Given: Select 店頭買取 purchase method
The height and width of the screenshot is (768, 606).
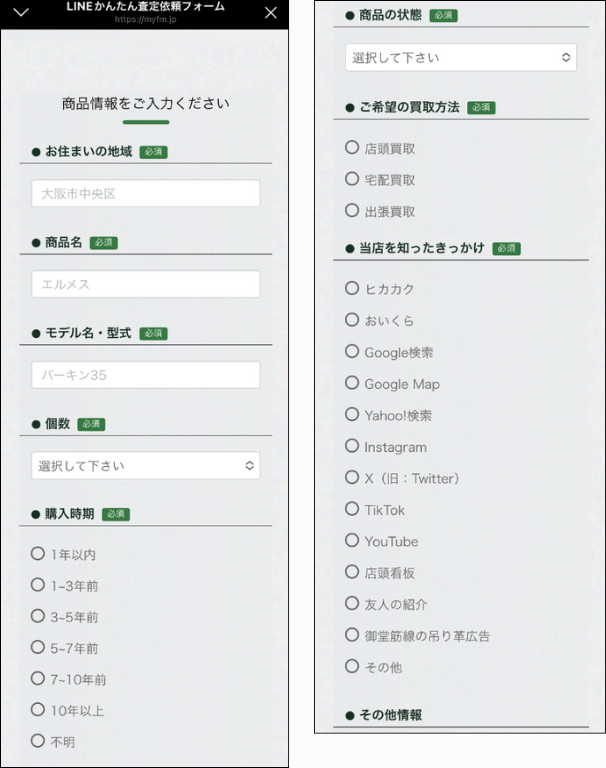Looking at the screenshot, I should 352,147.
